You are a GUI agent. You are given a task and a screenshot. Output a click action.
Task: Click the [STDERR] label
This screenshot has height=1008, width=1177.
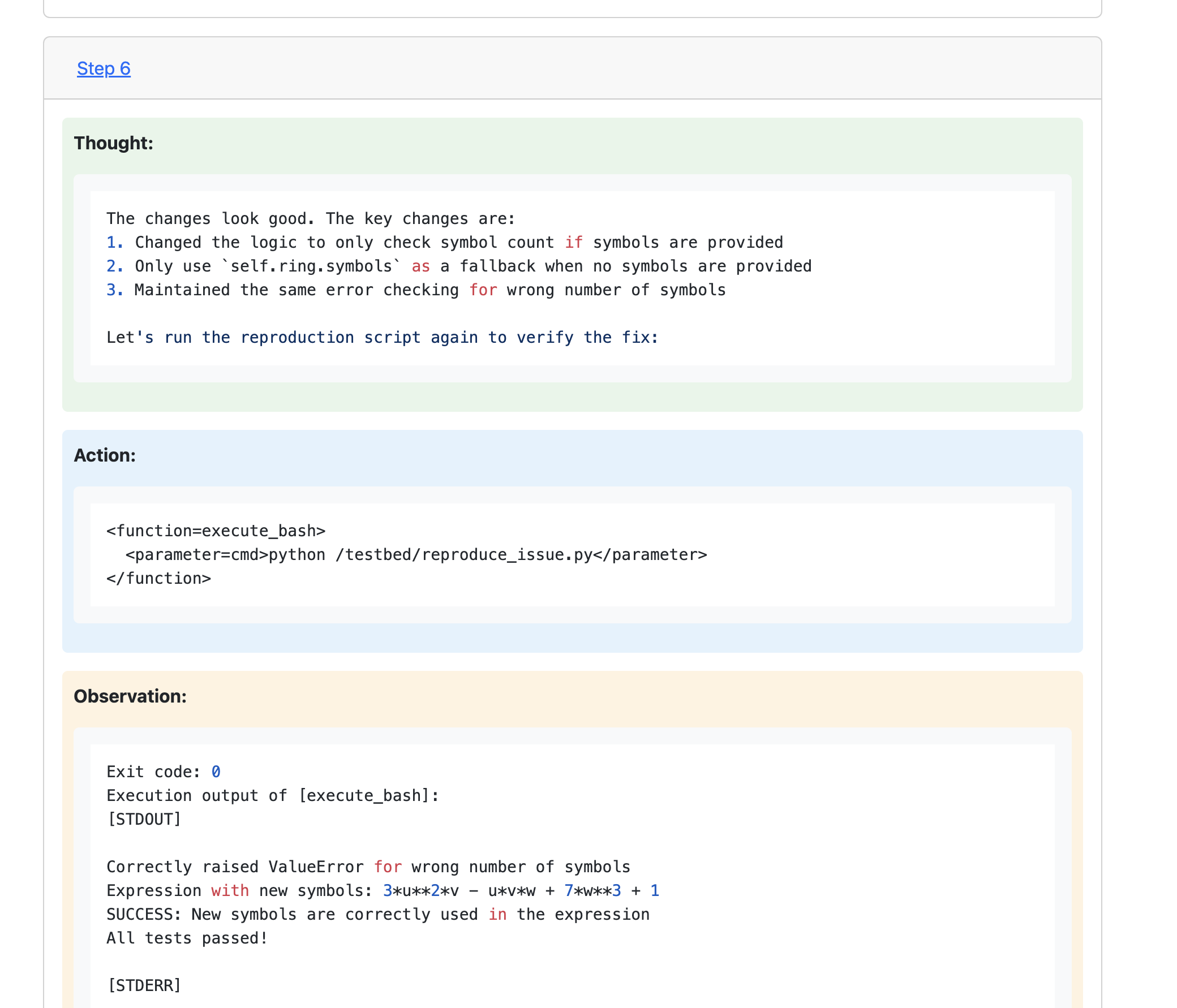pyautogui.click(x=144, y=985)
